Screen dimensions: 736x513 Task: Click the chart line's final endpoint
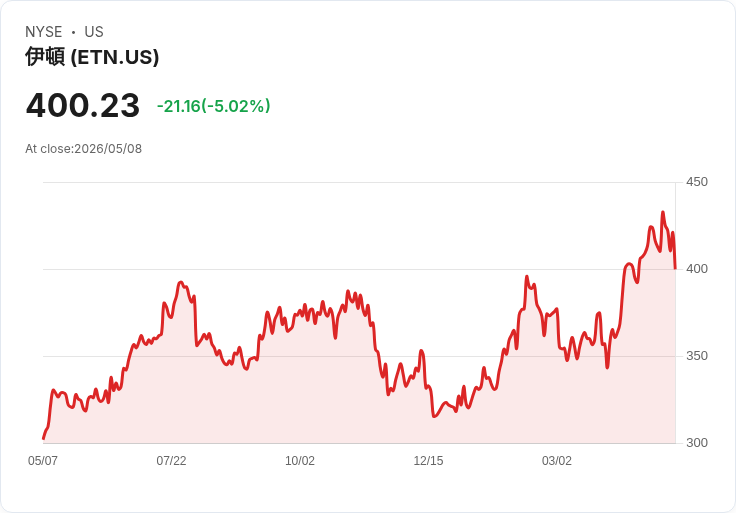tap(675, 268)
